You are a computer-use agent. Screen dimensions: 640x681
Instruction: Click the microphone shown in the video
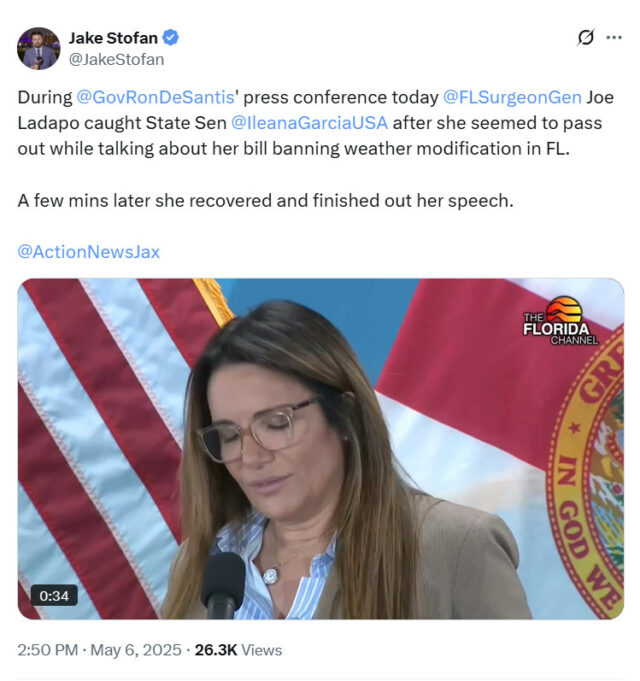click(x=223, y=585)
